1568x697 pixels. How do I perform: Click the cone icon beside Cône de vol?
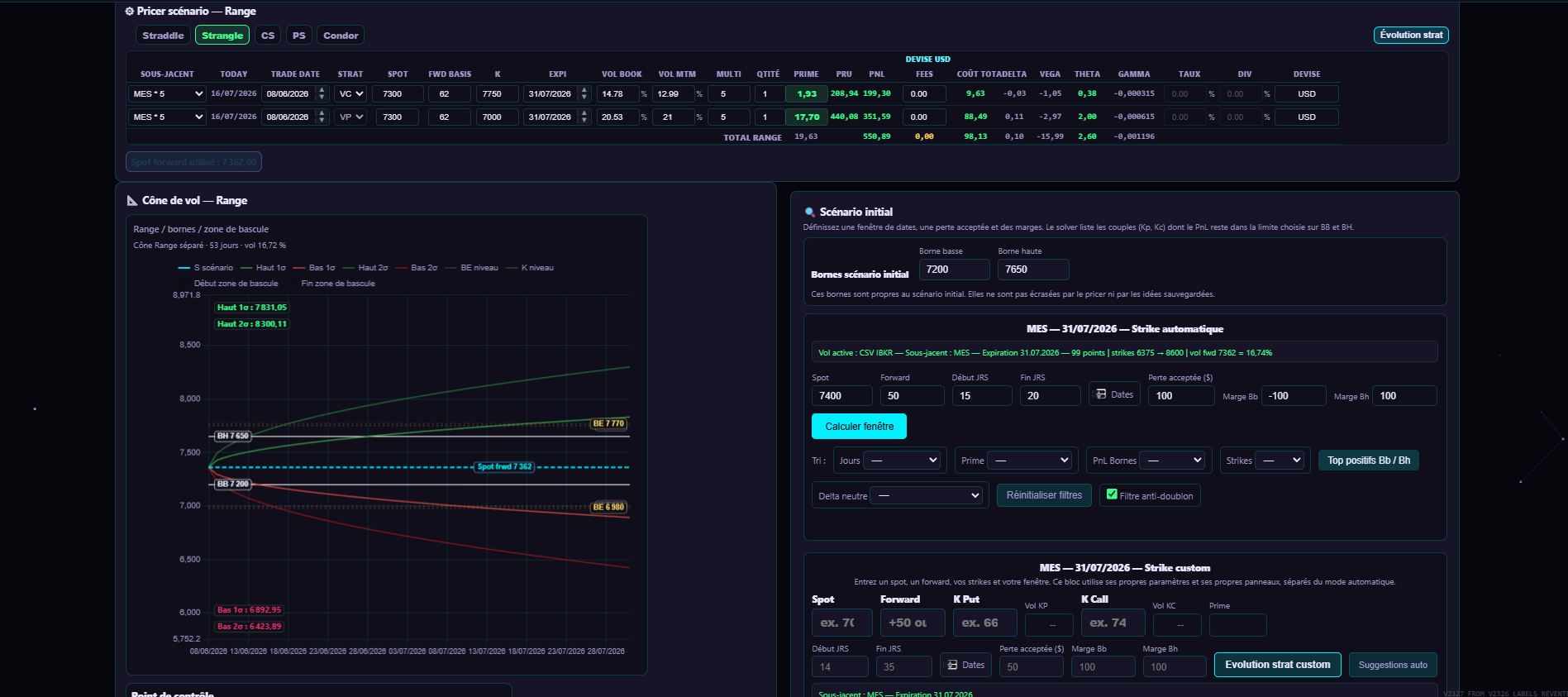coord(132,201)
